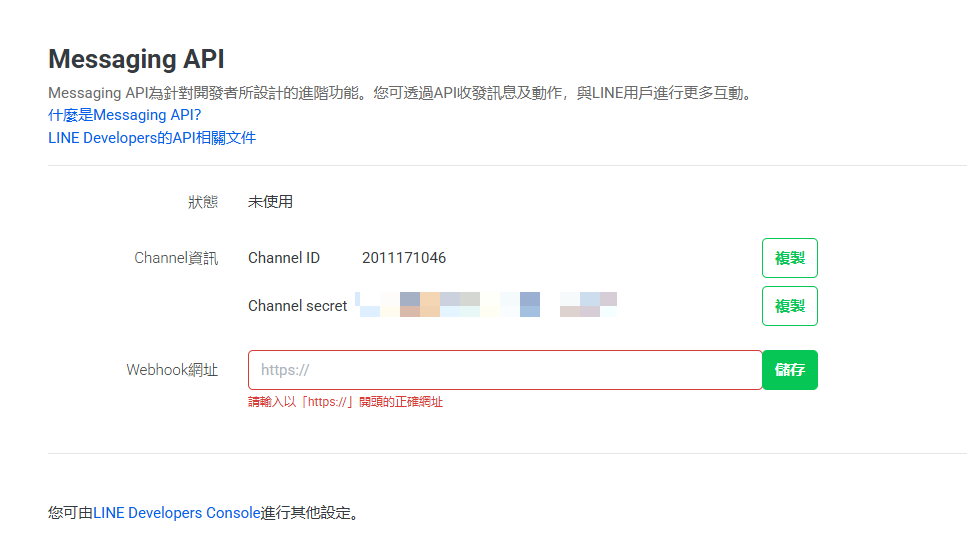
Task: Select the blurred Channel secret value
Action: click(x=486, y=305)
